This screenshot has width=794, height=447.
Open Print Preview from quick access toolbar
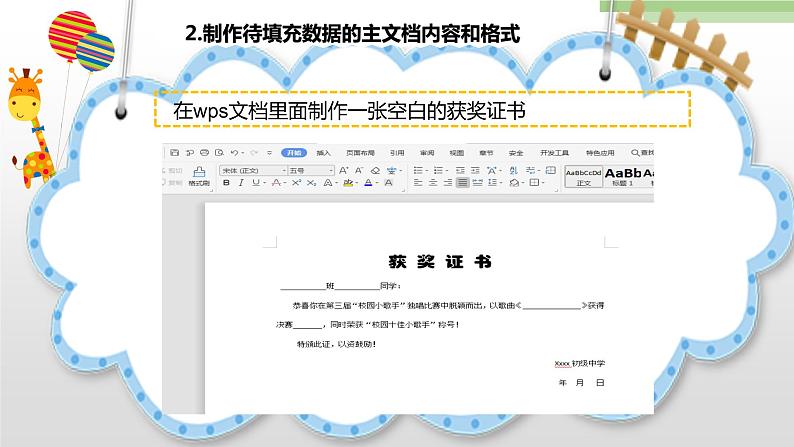[219, 153]
